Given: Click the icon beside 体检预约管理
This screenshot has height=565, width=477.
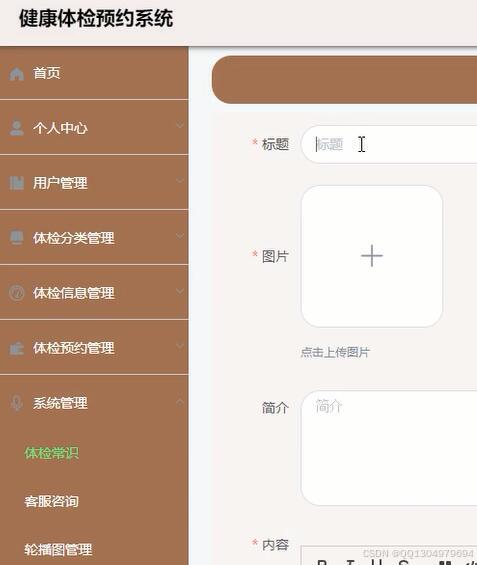Looking at the screenshot, I should 17,348.
